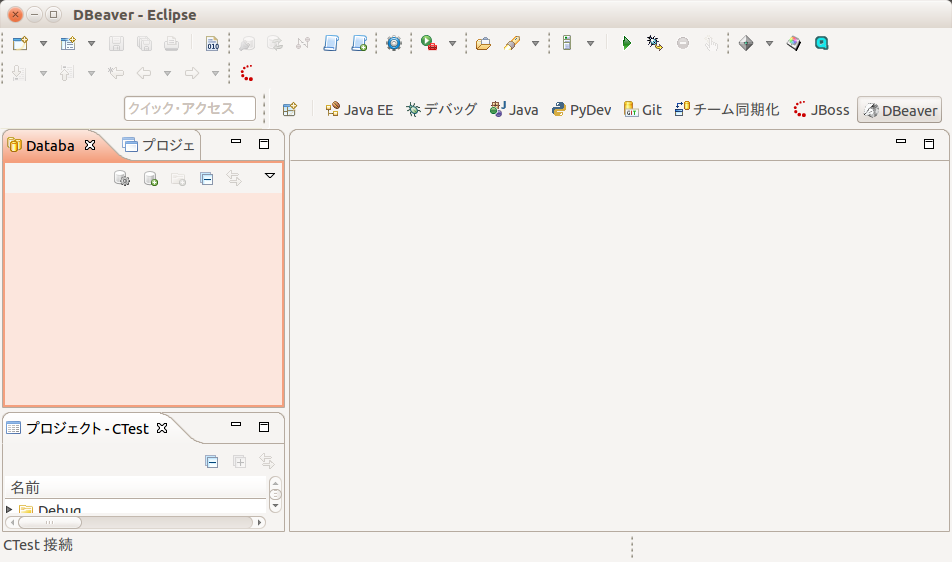The height and width of the screenshot is (562, 952).
Task: Click the grayed Print icon
Action: [x=172, y=43]
